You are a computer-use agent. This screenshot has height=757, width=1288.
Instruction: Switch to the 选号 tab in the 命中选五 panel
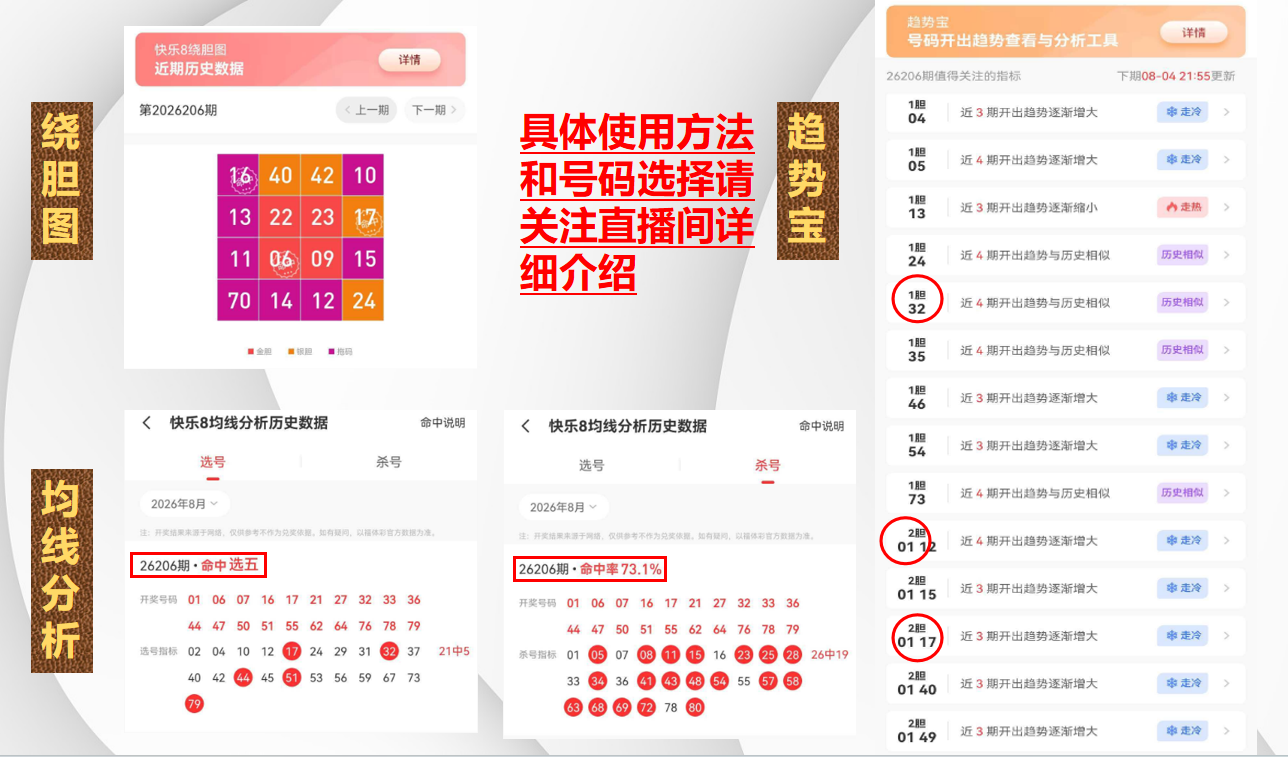tap(212, 462)
